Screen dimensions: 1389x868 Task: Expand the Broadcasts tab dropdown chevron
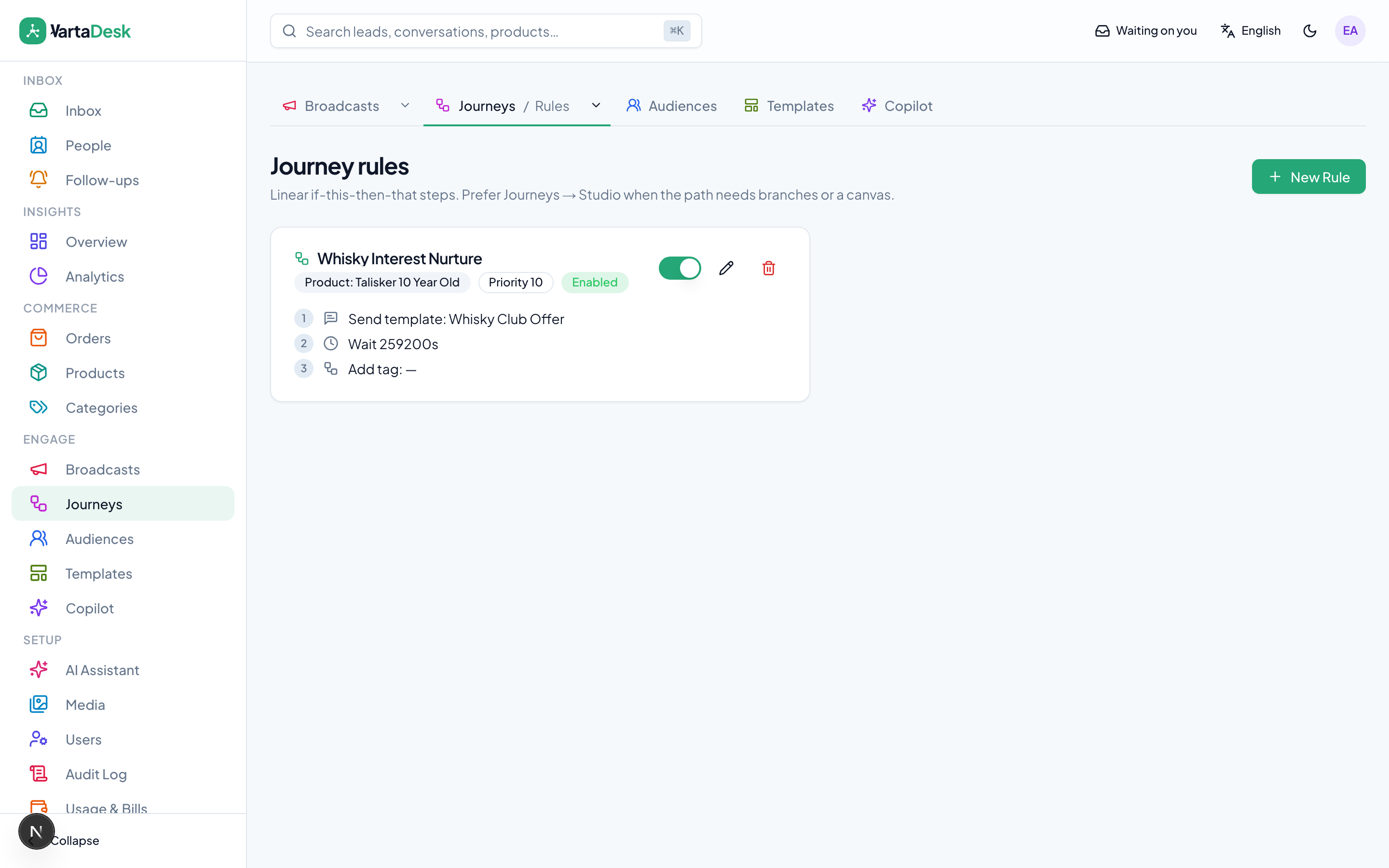(405, 106)
